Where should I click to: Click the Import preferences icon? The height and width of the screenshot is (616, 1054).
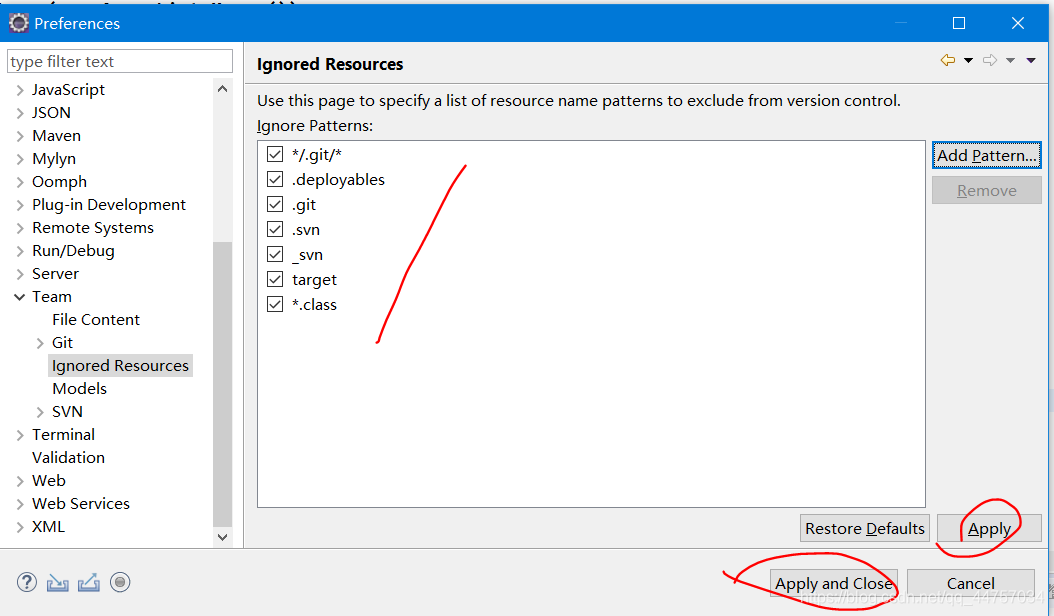(58, 582)
